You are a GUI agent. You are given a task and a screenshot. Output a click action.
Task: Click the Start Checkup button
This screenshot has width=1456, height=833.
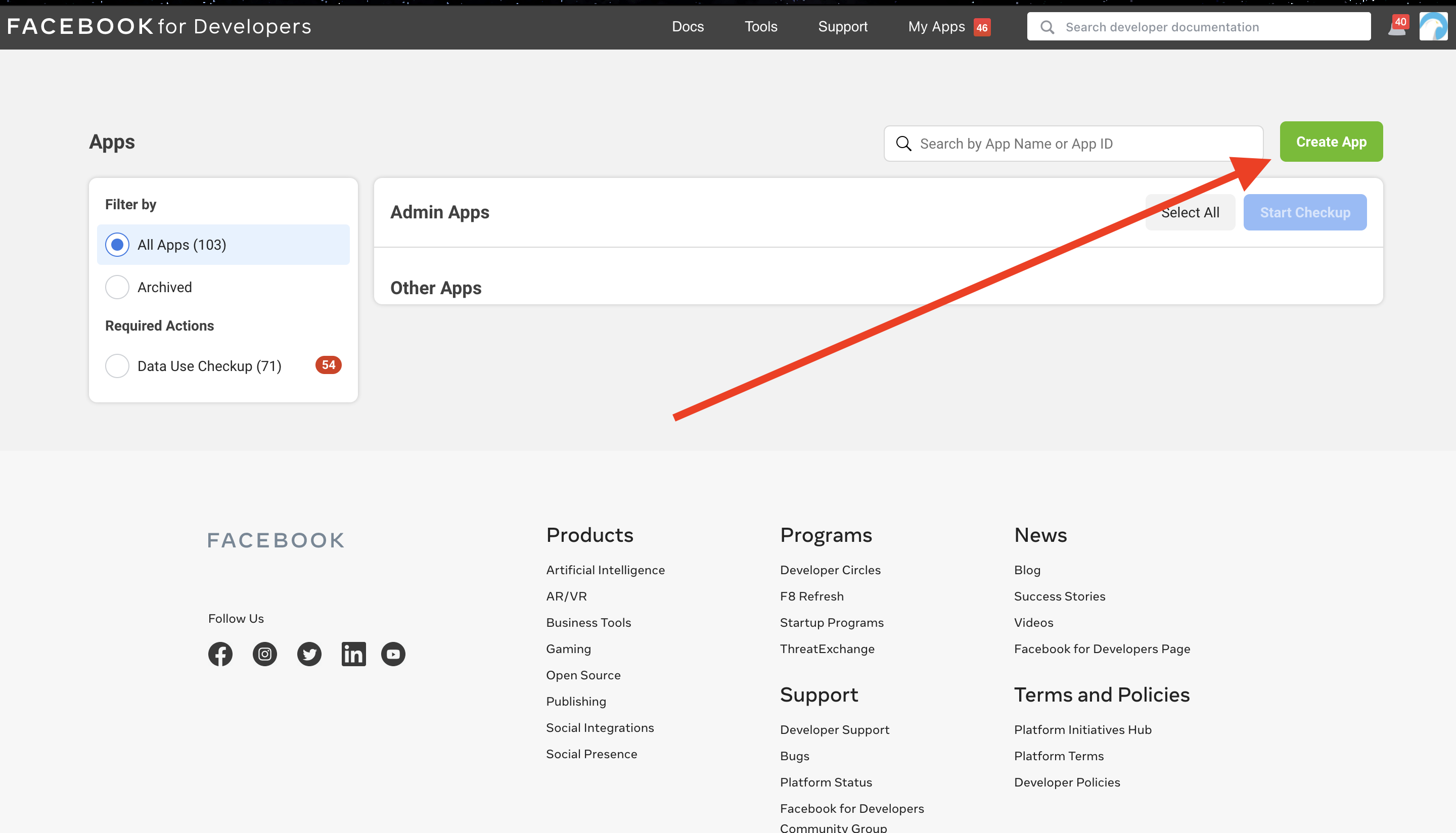pos(1304,213)
